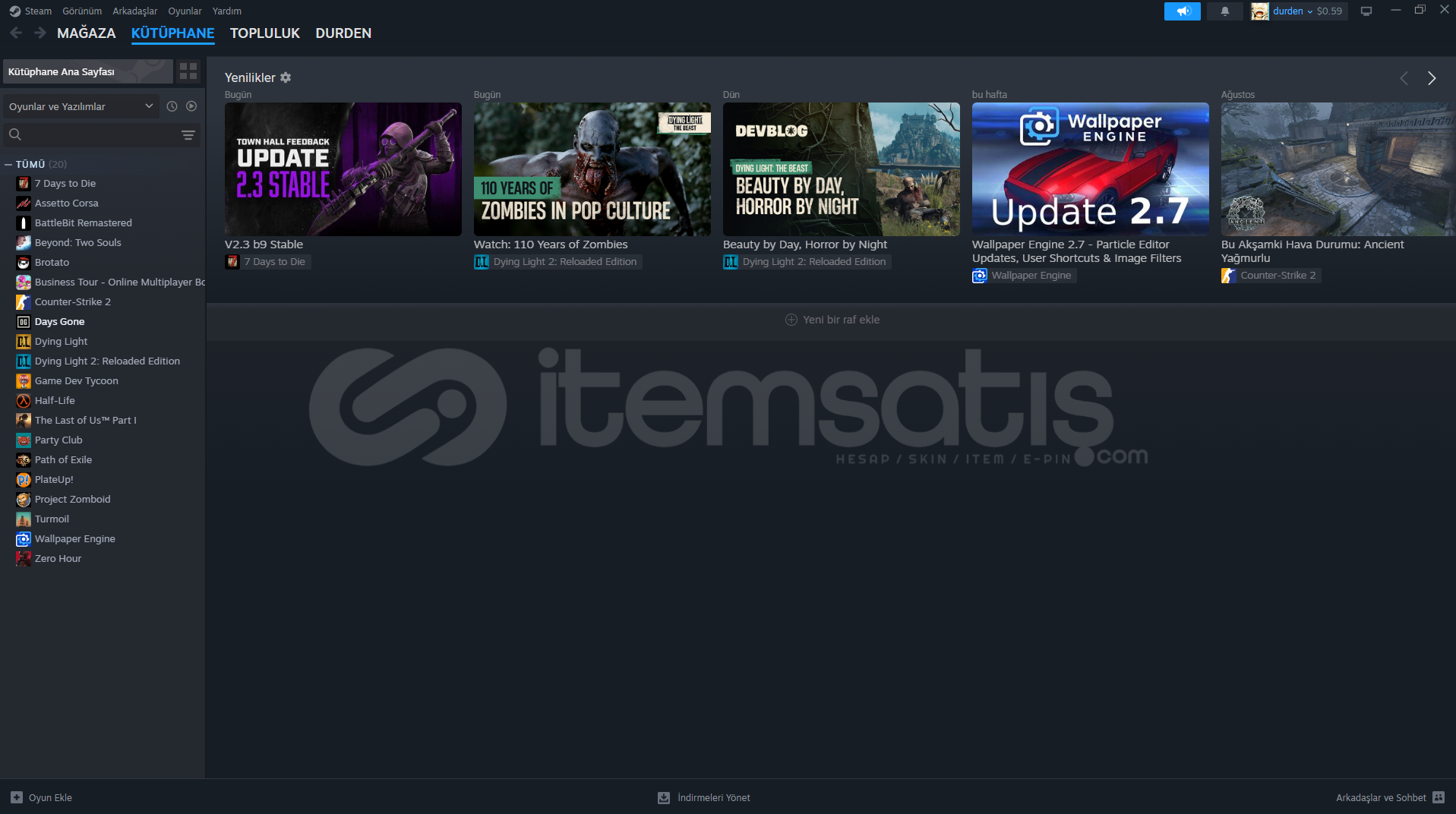Open the notifications bell
Screen dimensions: 1456x814
pyautogui.click(x=1225, y=11)
